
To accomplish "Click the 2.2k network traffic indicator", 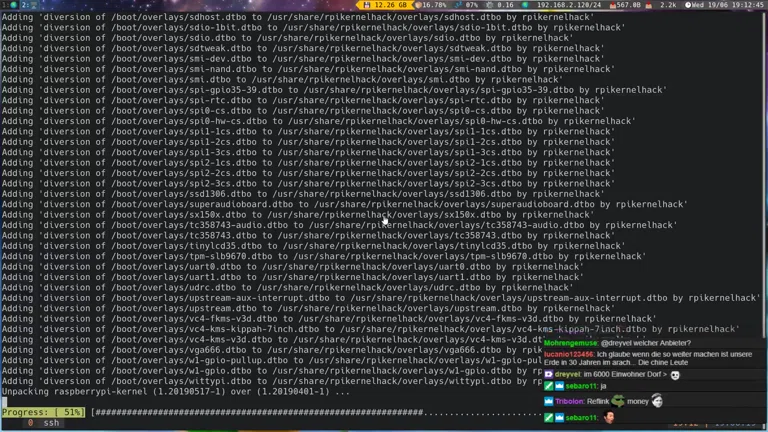I will click(662, 5).
